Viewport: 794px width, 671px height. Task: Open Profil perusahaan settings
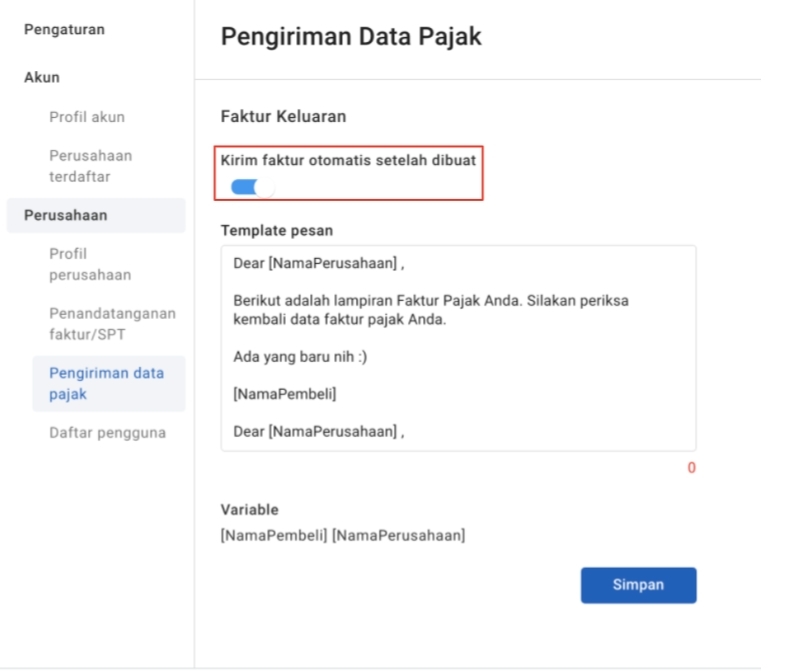tap(90, 264)
